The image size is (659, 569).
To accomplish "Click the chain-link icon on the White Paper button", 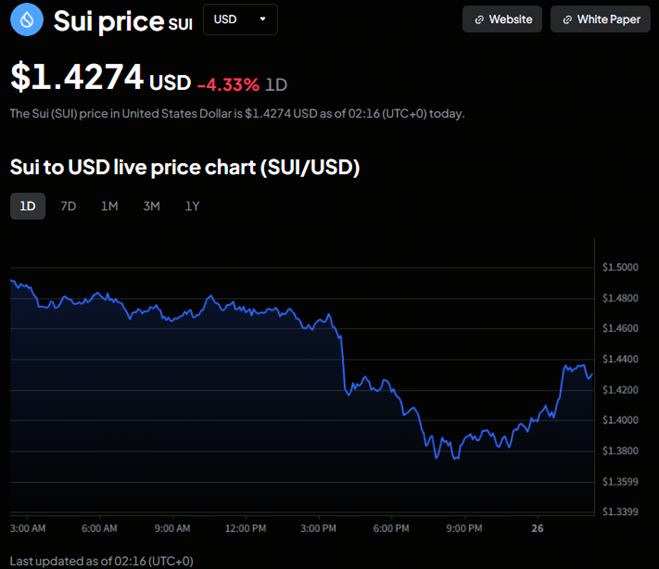I will (x=567, y=19).
